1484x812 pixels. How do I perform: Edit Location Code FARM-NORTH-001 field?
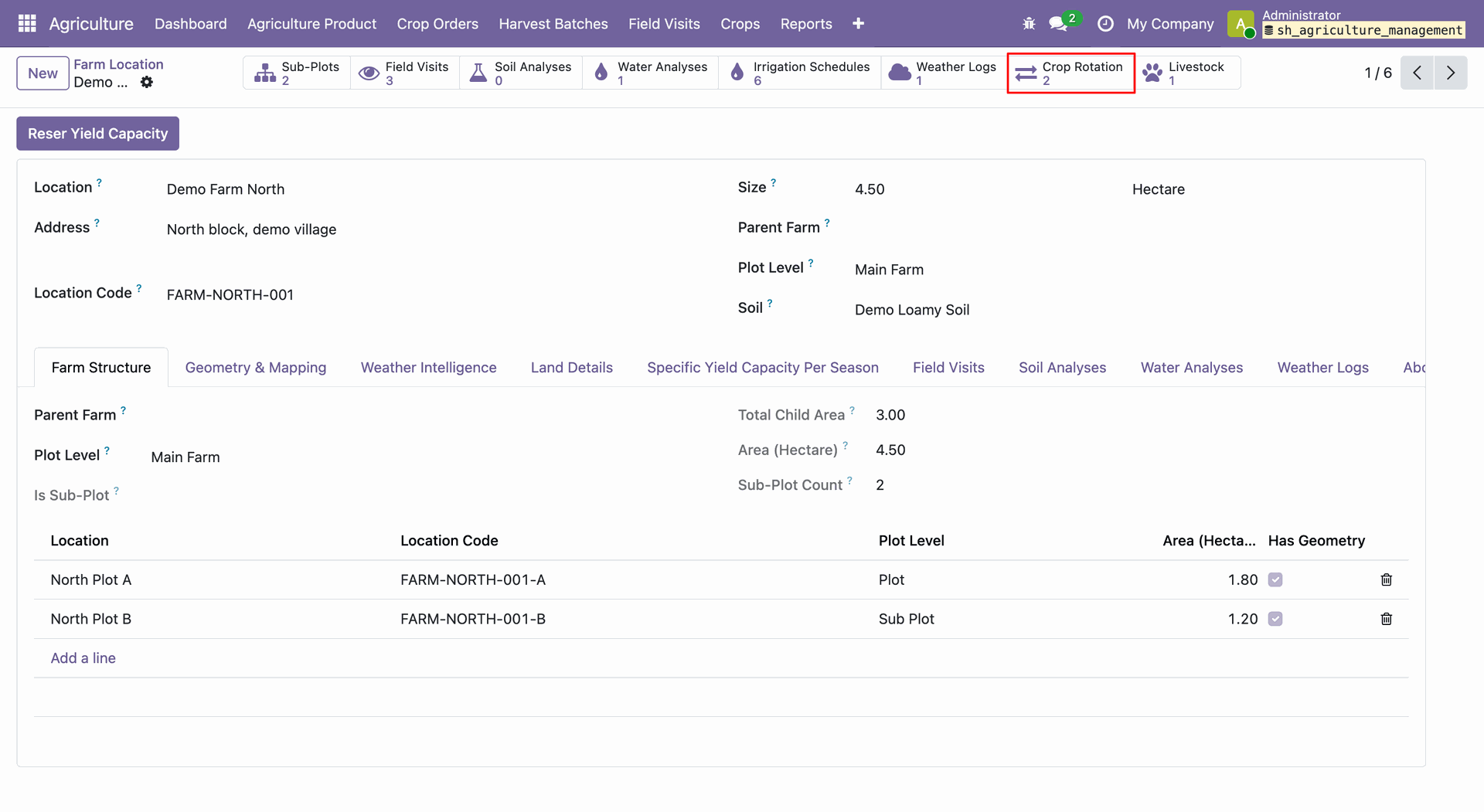[434, 295]
